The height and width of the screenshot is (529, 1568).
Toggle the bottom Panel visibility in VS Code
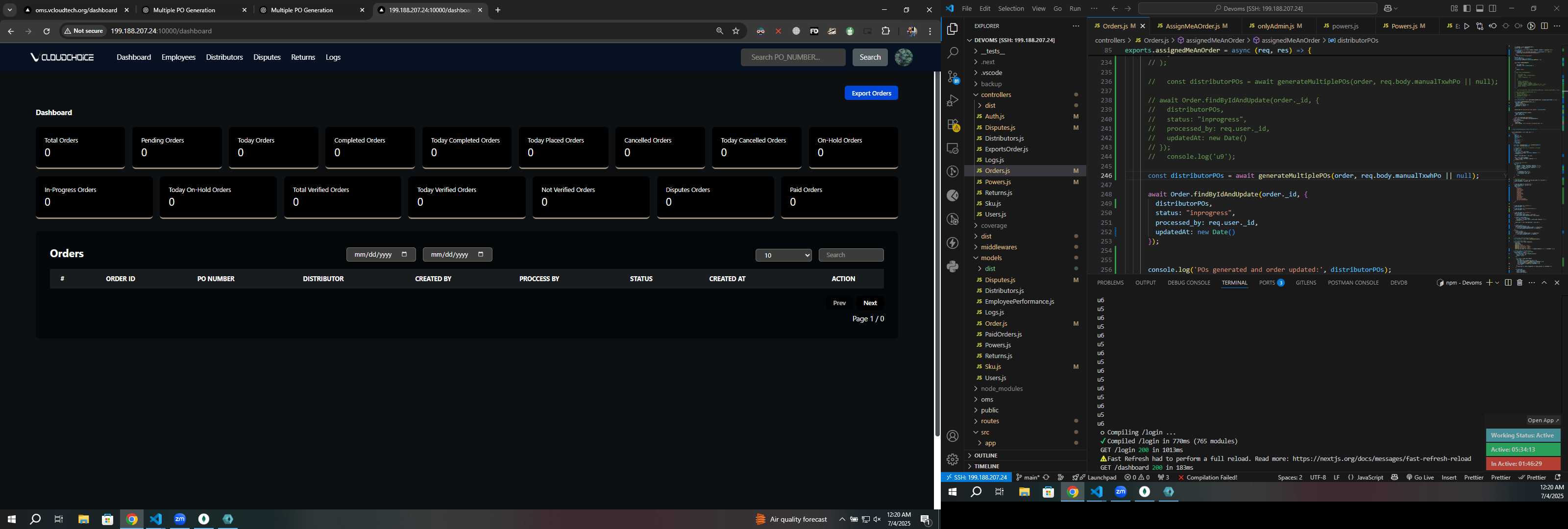coord(1480,8)
